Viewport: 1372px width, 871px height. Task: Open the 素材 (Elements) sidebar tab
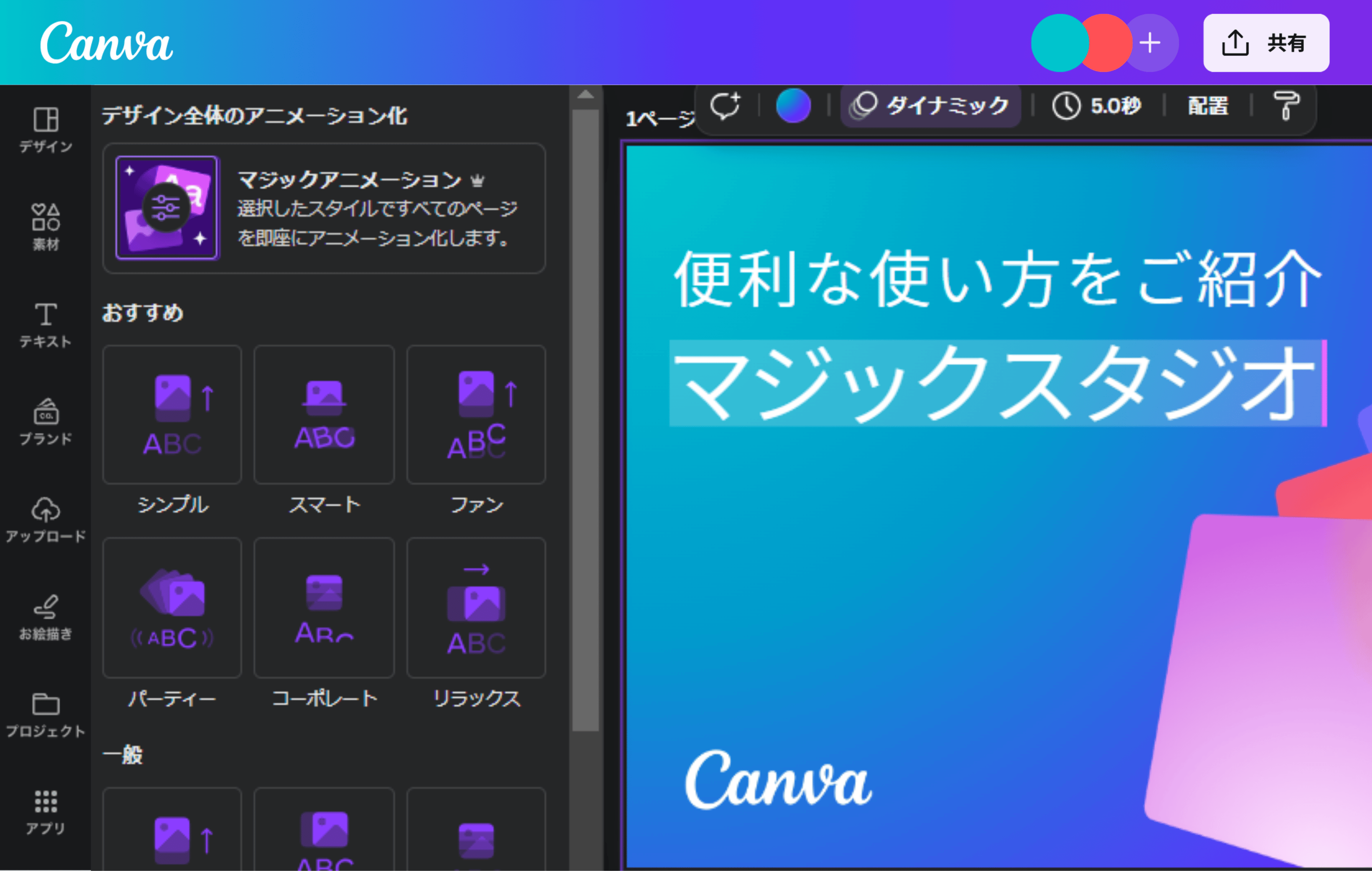[46, 228]
